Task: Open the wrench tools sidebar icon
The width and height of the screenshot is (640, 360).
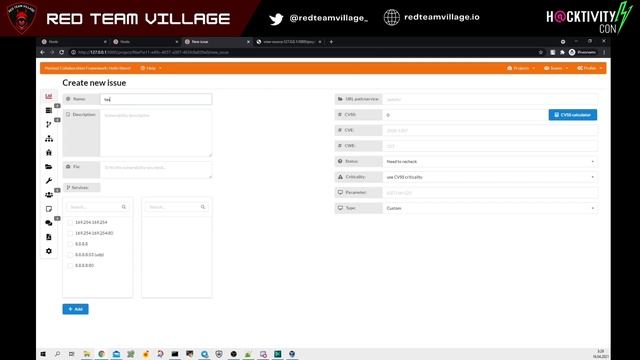Action: pyautogui.click(x=49, y=181)
